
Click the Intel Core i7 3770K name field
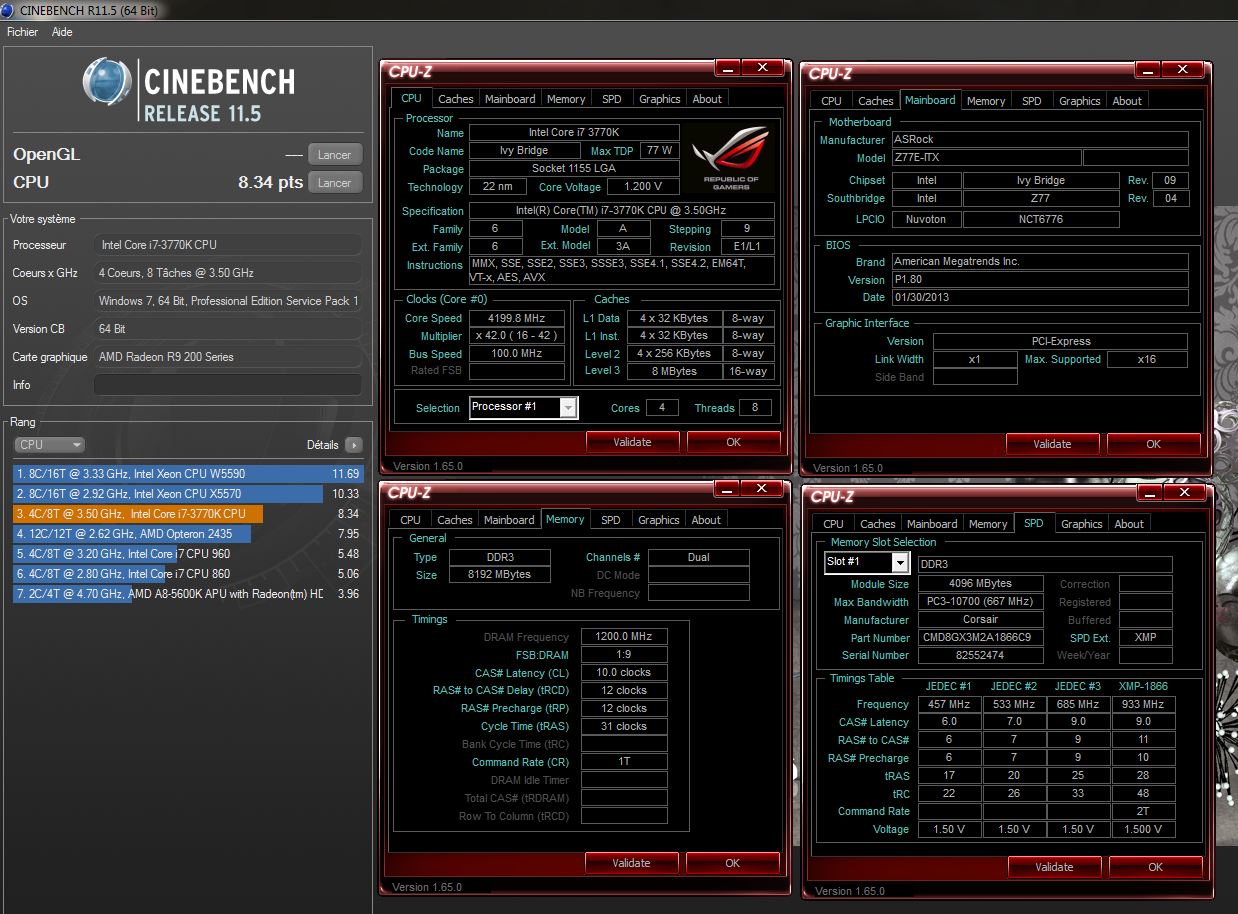574,132
